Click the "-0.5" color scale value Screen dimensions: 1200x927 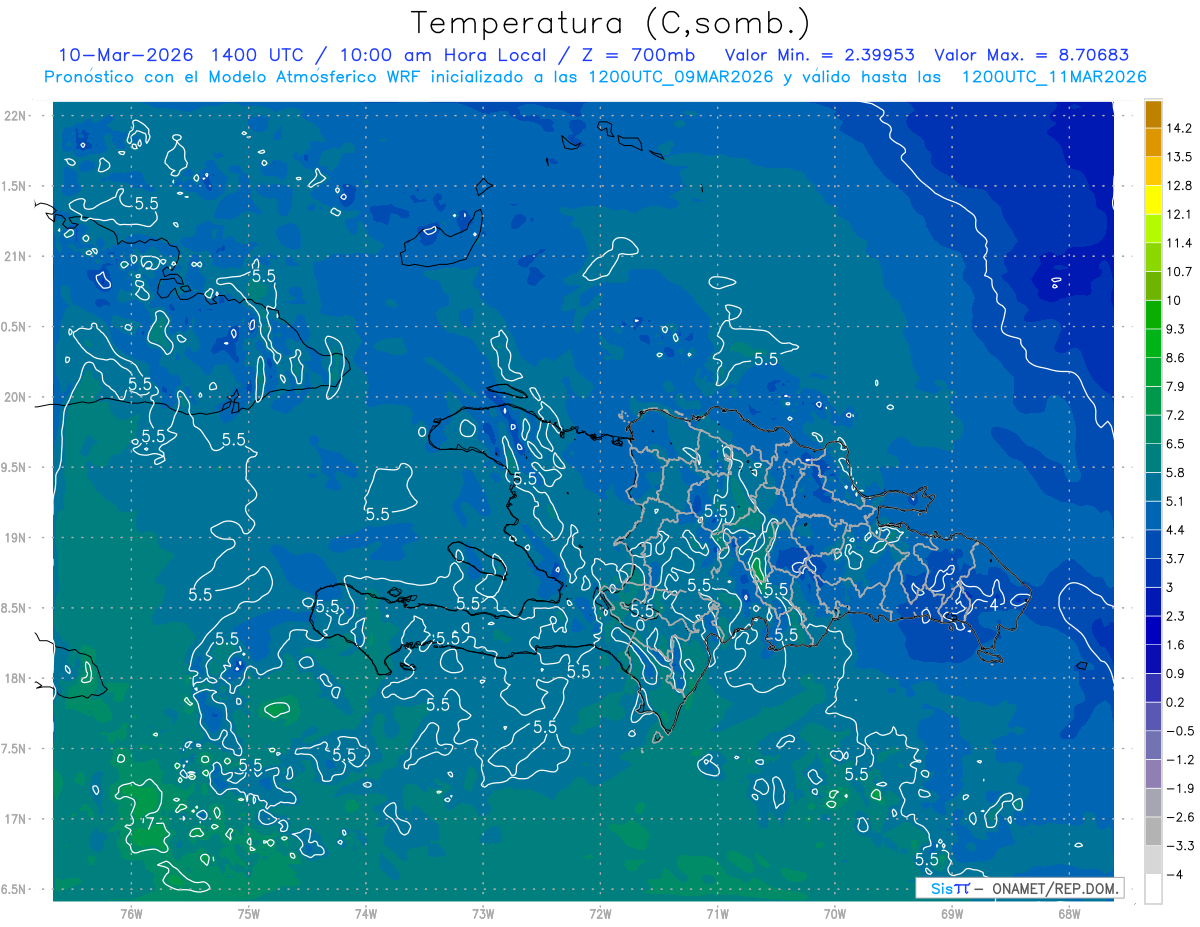(x=1180, y=731)
